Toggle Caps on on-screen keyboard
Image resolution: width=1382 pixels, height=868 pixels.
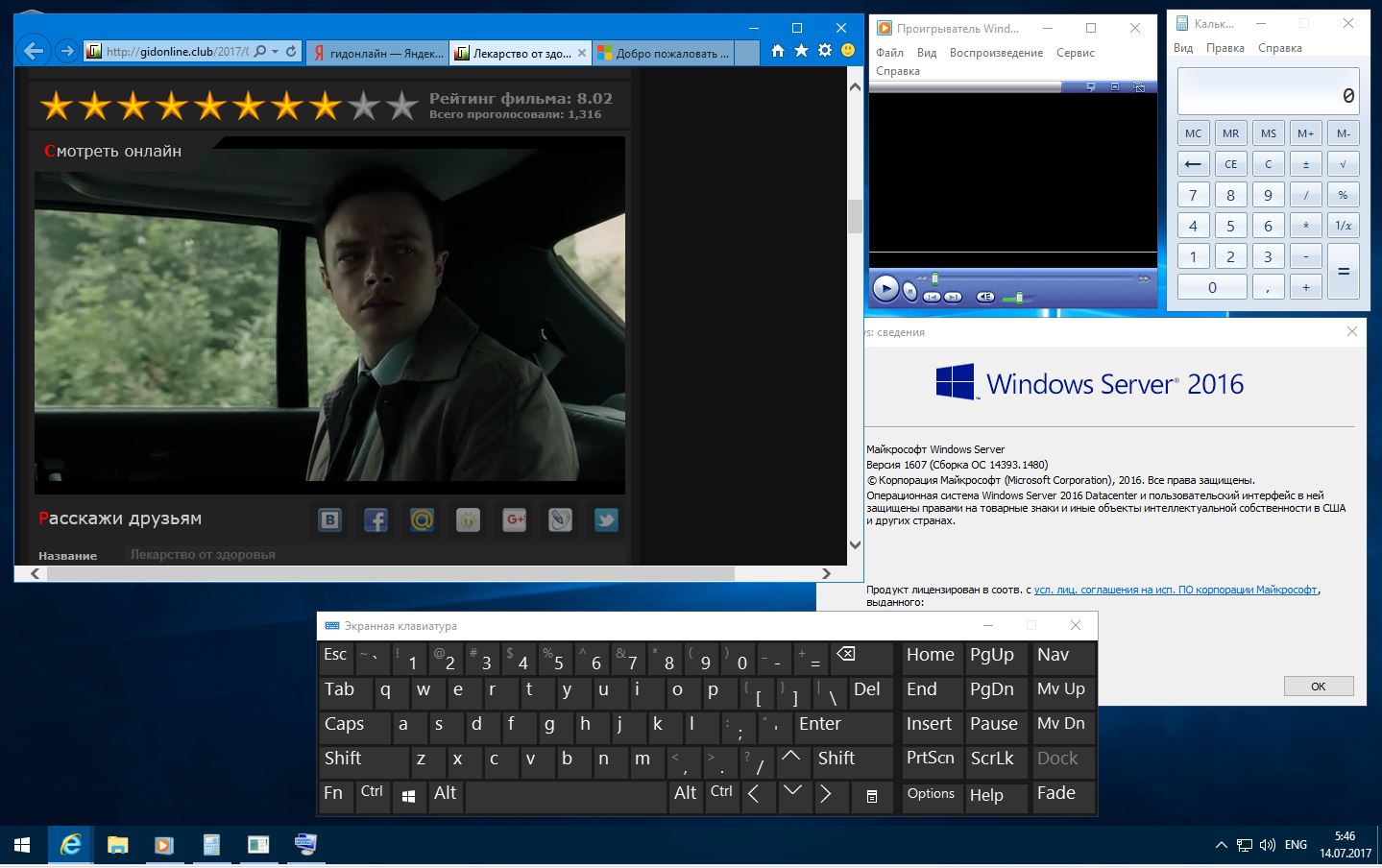coord(354,728)
